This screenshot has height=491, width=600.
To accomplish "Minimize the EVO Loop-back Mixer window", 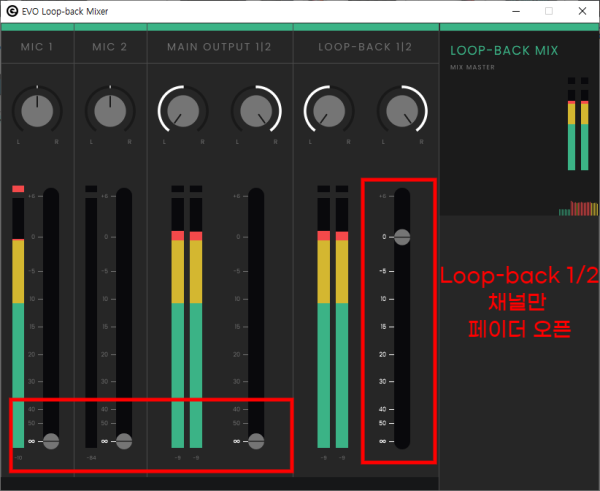I will pos(516,11).
